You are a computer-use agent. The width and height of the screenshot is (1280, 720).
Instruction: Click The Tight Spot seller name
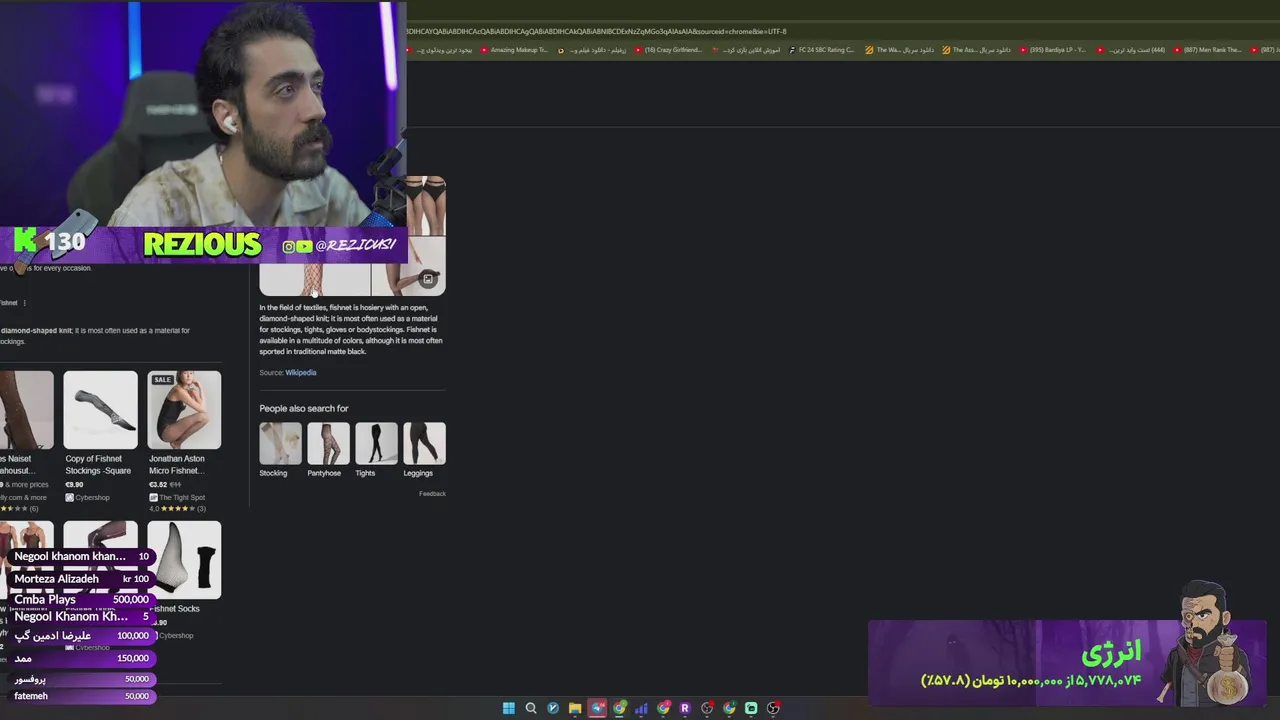pos(183,497)
